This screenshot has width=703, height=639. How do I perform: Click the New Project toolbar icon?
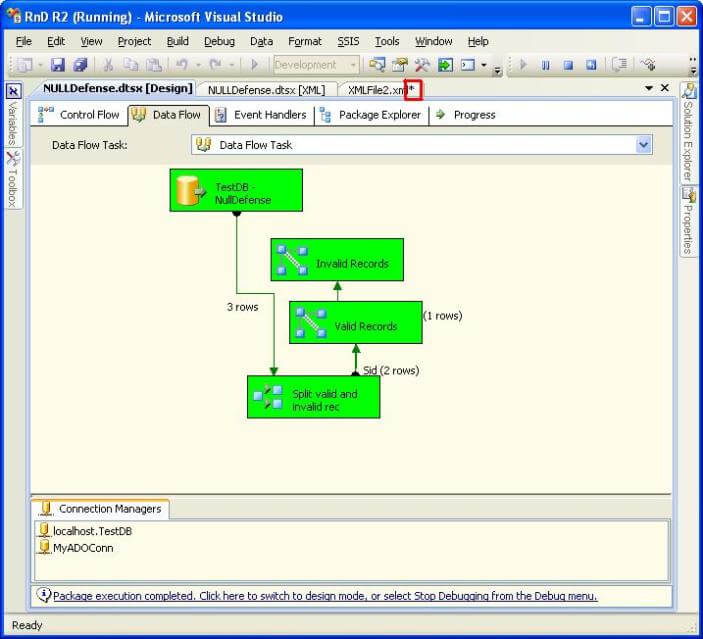[x=25, y=65]
